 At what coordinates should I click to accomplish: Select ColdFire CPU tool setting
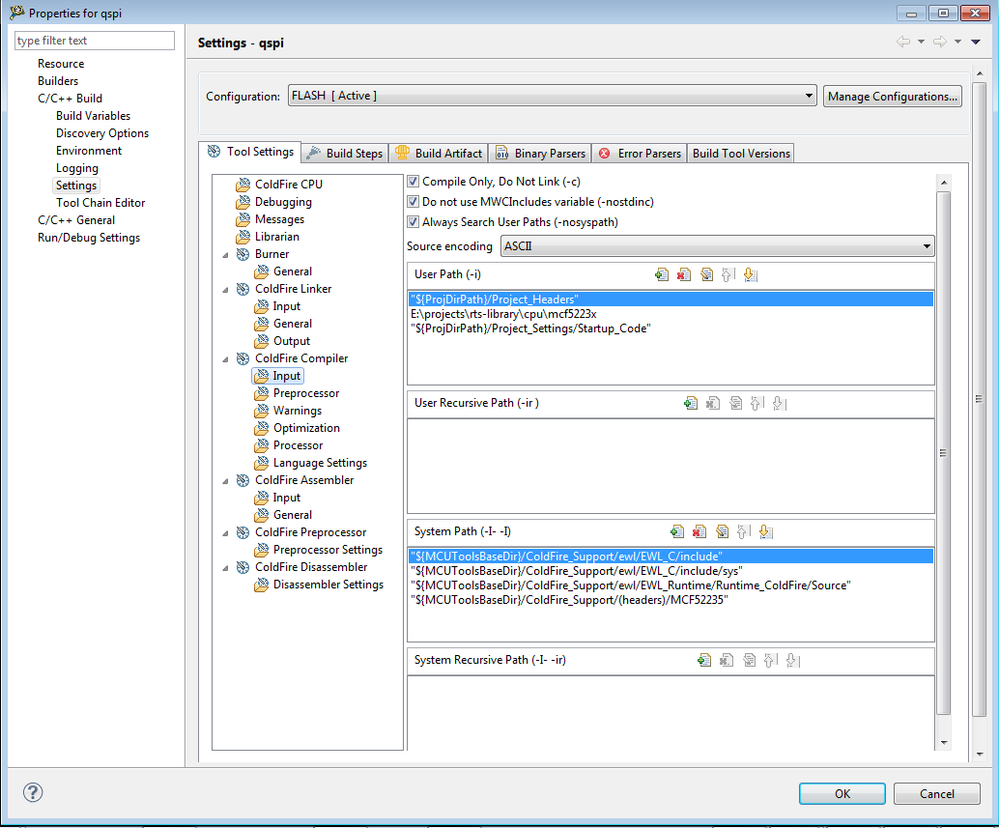point(288,184)
